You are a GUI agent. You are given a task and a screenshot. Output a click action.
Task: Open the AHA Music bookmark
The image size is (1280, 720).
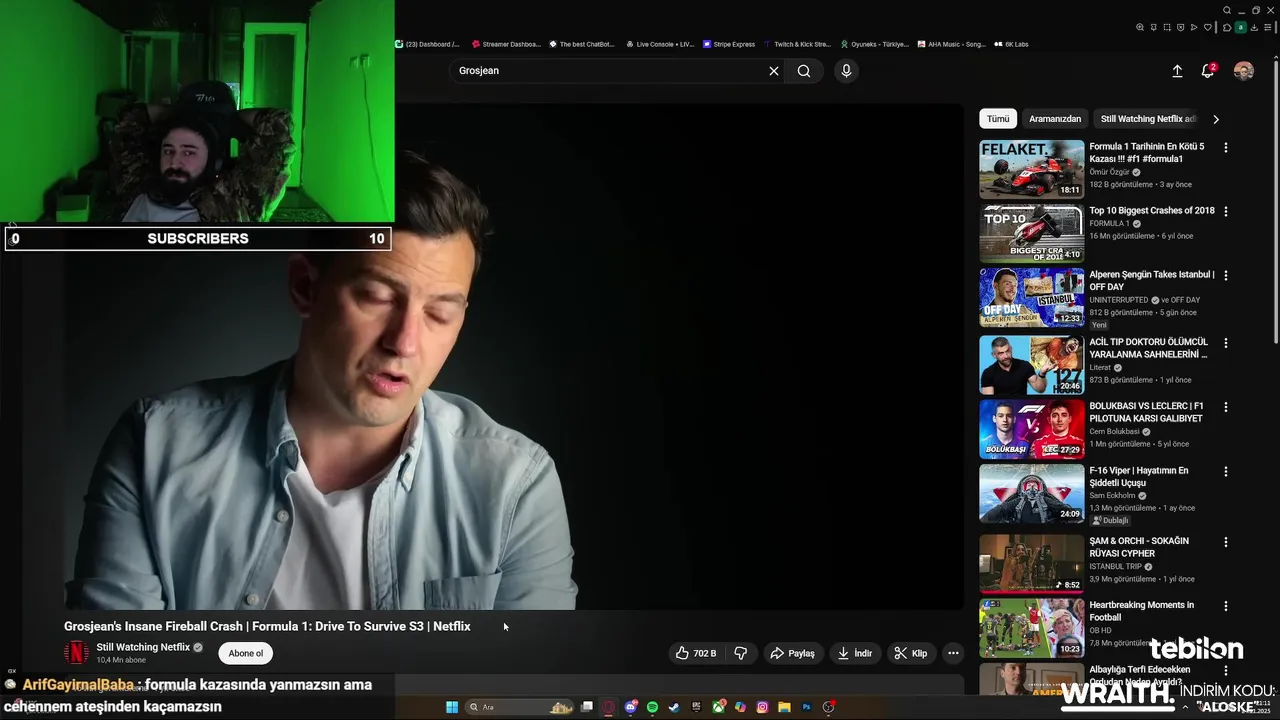[951, 44]
